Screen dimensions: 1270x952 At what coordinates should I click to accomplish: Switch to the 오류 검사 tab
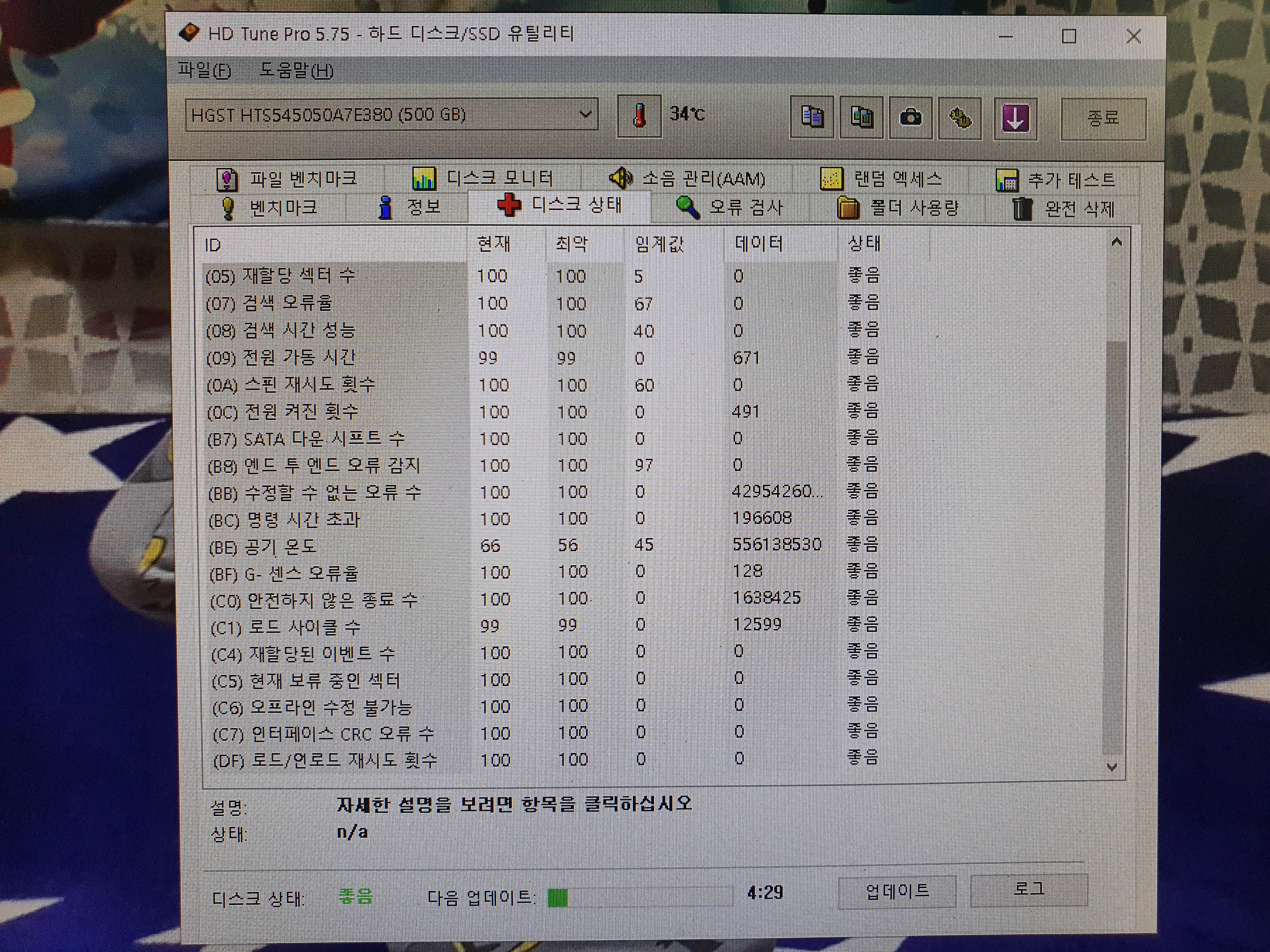pyautogui.click(x=730, y=207)
